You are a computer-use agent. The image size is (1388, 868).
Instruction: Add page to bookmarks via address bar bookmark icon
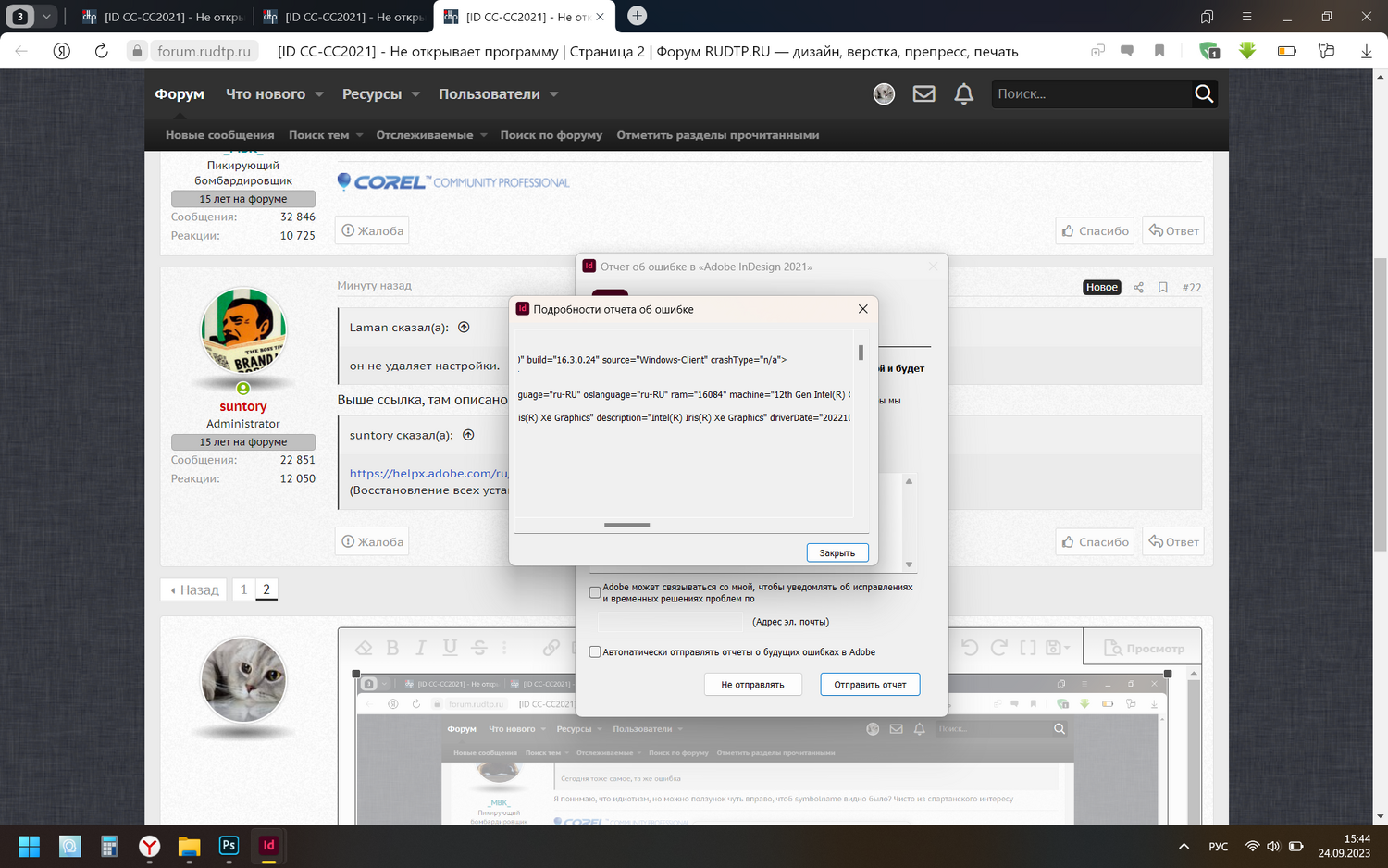click(x=1159, y=51)
